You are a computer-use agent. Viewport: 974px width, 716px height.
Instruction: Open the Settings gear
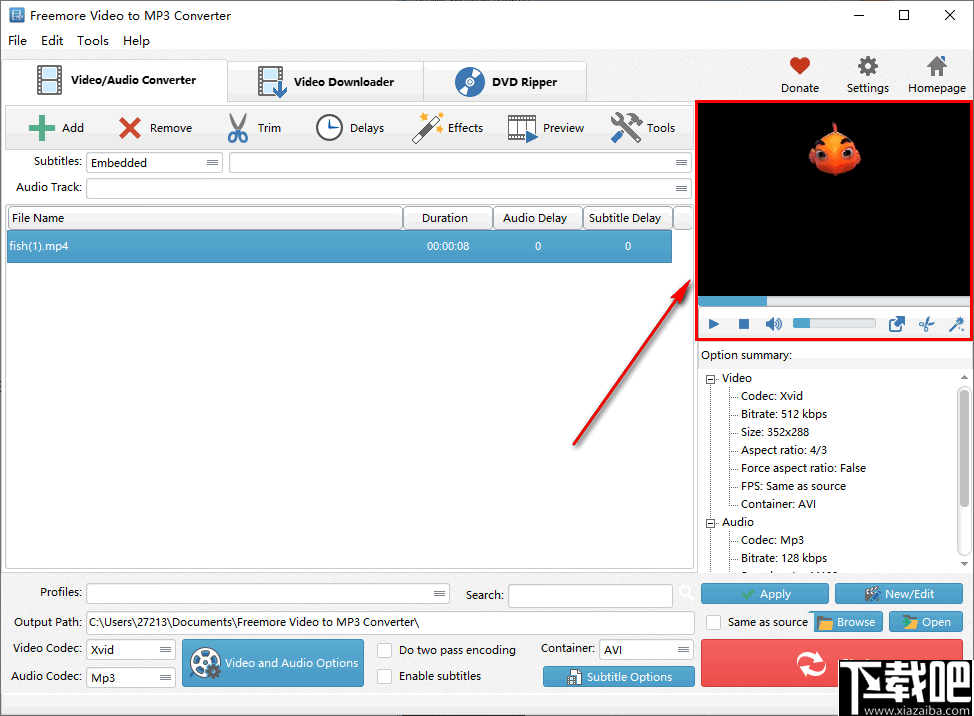pos(866,74)
